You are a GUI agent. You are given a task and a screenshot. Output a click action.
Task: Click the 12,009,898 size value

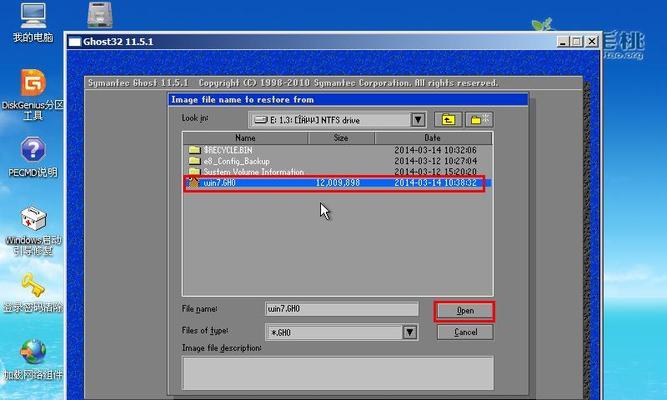(338, 183)
